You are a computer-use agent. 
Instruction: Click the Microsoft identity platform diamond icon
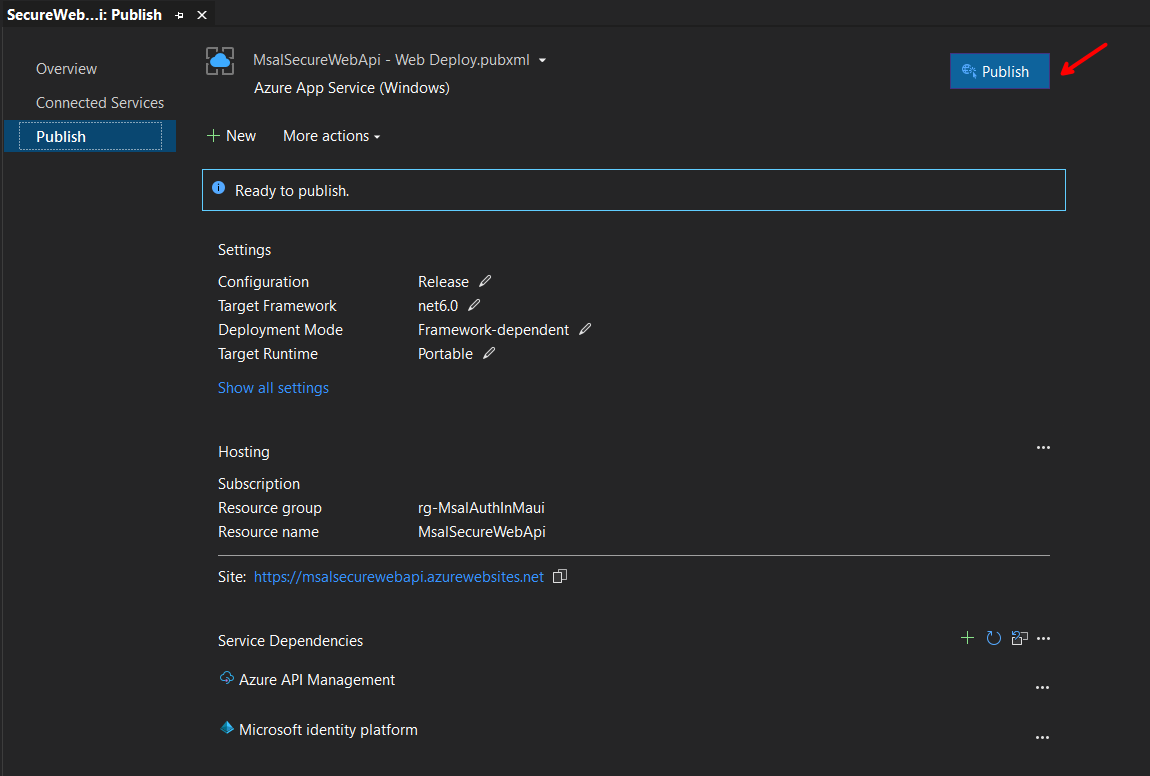click(227, 728)
